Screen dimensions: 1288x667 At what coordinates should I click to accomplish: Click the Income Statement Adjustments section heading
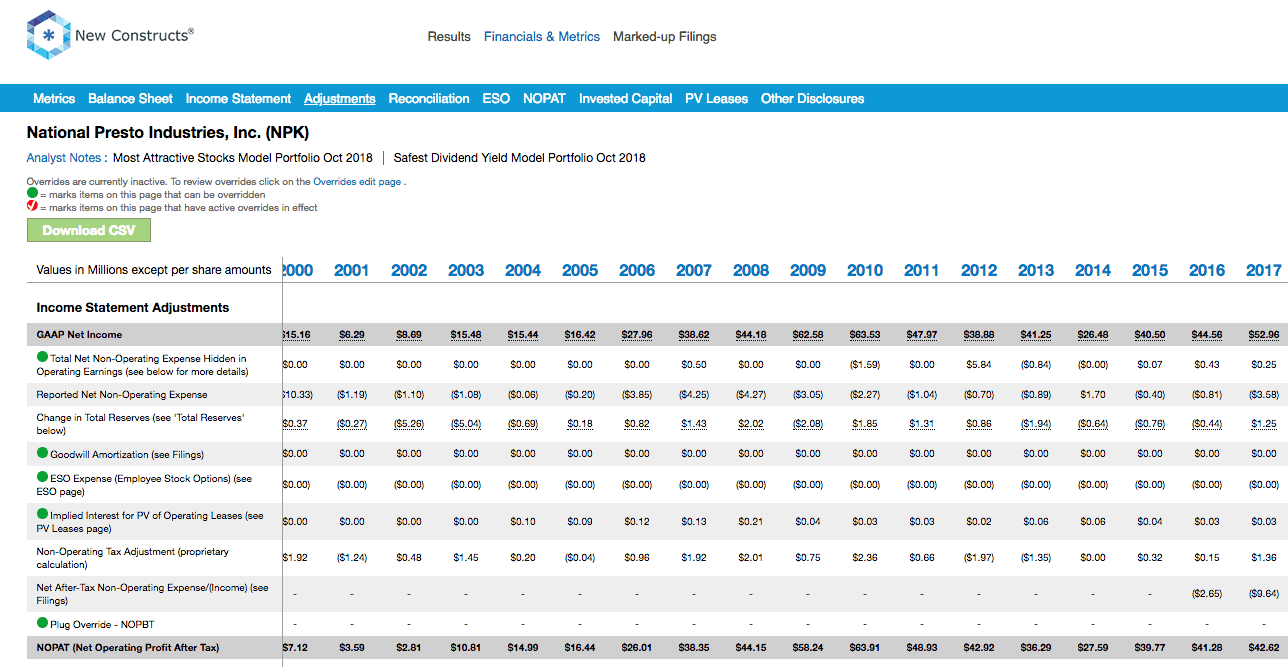[133, 307]
